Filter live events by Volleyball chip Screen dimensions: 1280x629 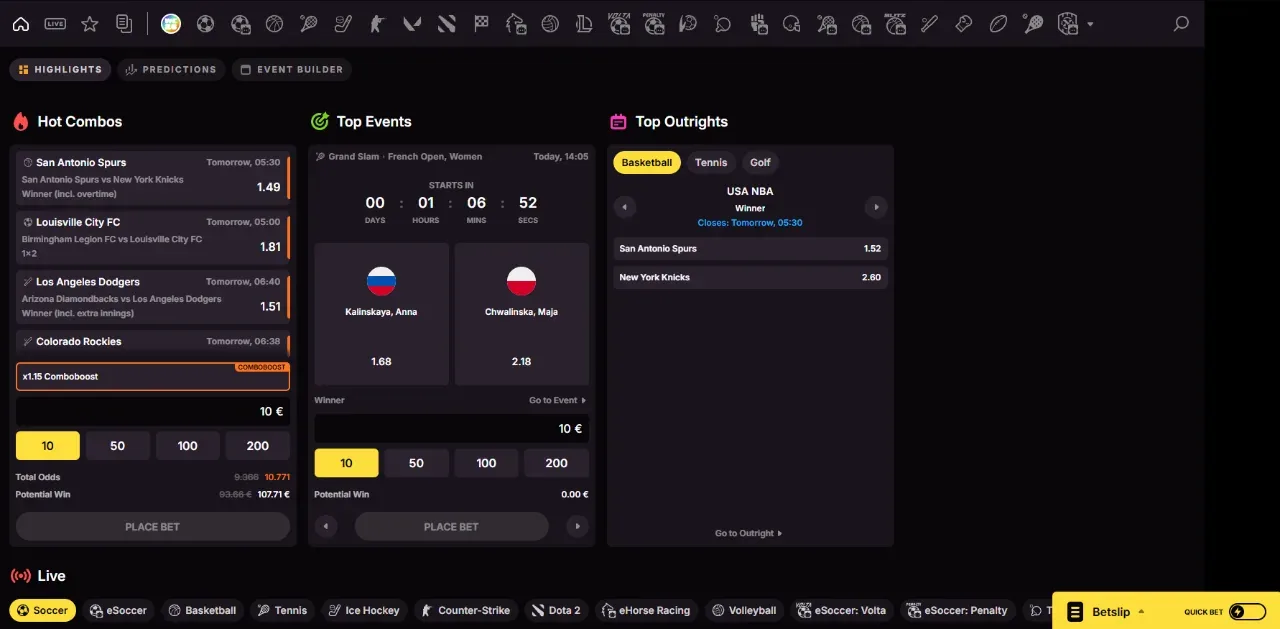click(744, 610)
